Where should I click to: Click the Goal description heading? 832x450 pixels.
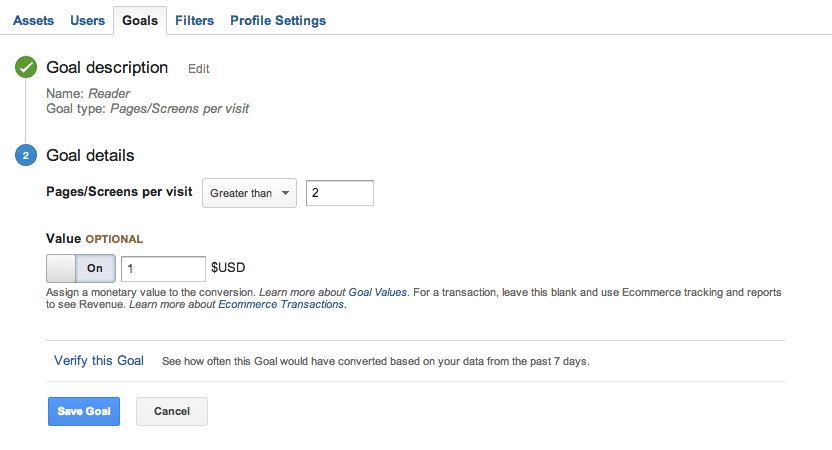(x=107, y=68)
